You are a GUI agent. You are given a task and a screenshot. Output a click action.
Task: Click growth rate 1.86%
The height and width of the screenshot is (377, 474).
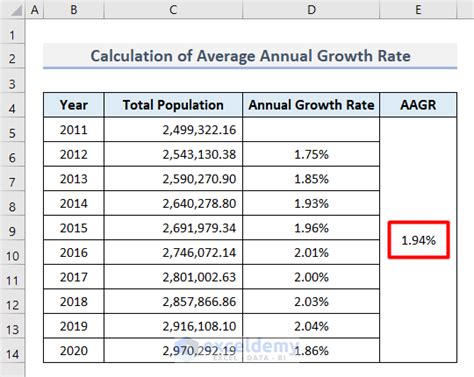(x=311, y=351)
